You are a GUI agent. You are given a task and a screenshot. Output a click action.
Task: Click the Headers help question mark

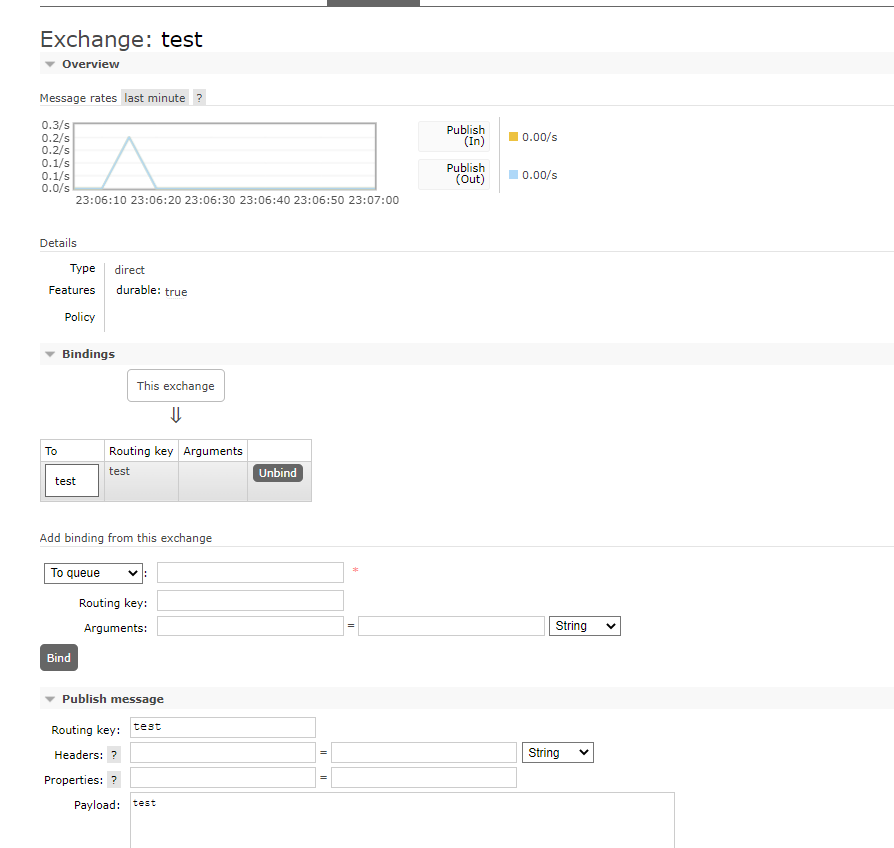coord(114,754)
